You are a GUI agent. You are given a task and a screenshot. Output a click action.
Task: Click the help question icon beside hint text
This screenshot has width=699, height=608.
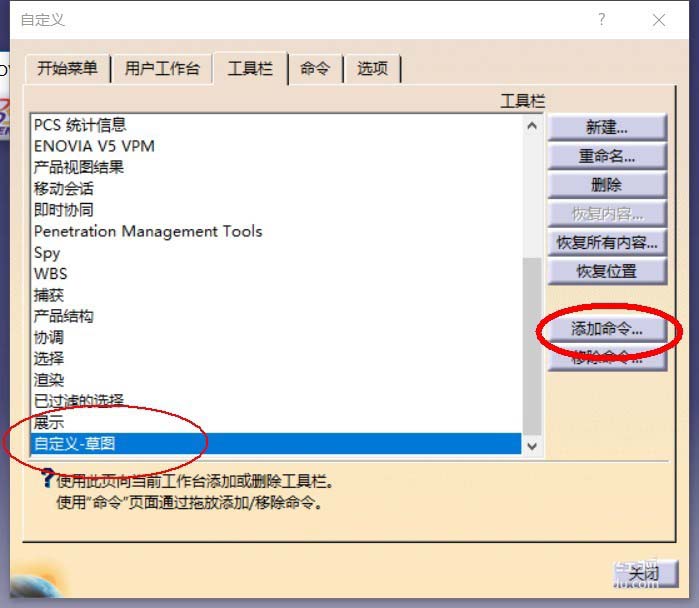48,478
